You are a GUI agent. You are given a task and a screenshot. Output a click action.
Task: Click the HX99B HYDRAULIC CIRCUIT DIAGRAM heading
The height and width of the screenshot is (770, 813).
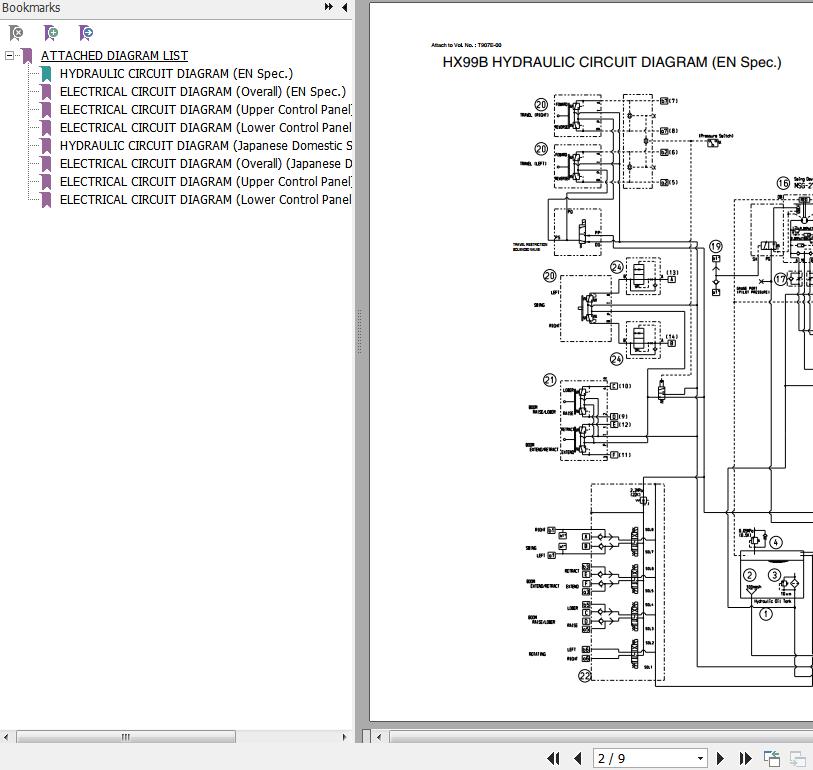coord(612,62)
